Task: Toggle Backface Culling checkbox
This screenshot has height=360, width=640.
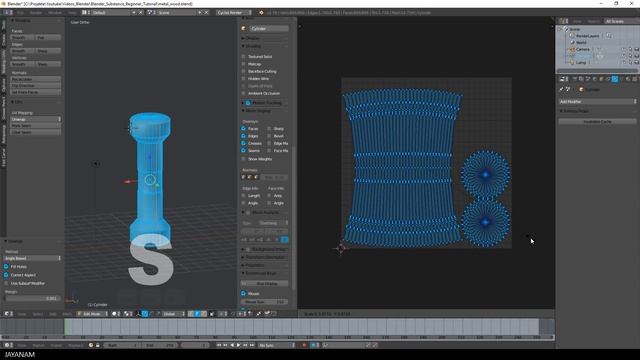Action: point(244,71)
